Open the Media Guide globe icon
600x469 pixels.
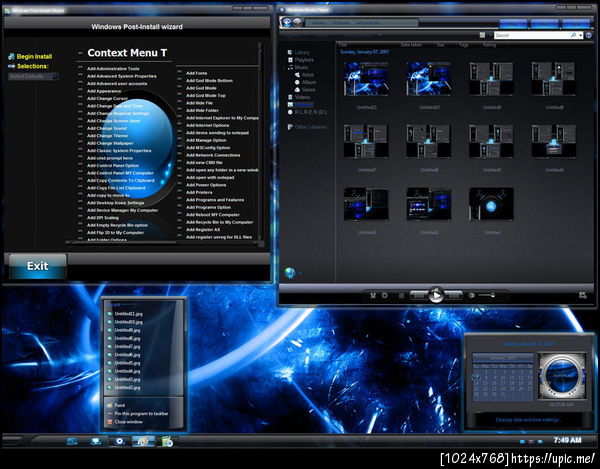[x=290, y=272]
